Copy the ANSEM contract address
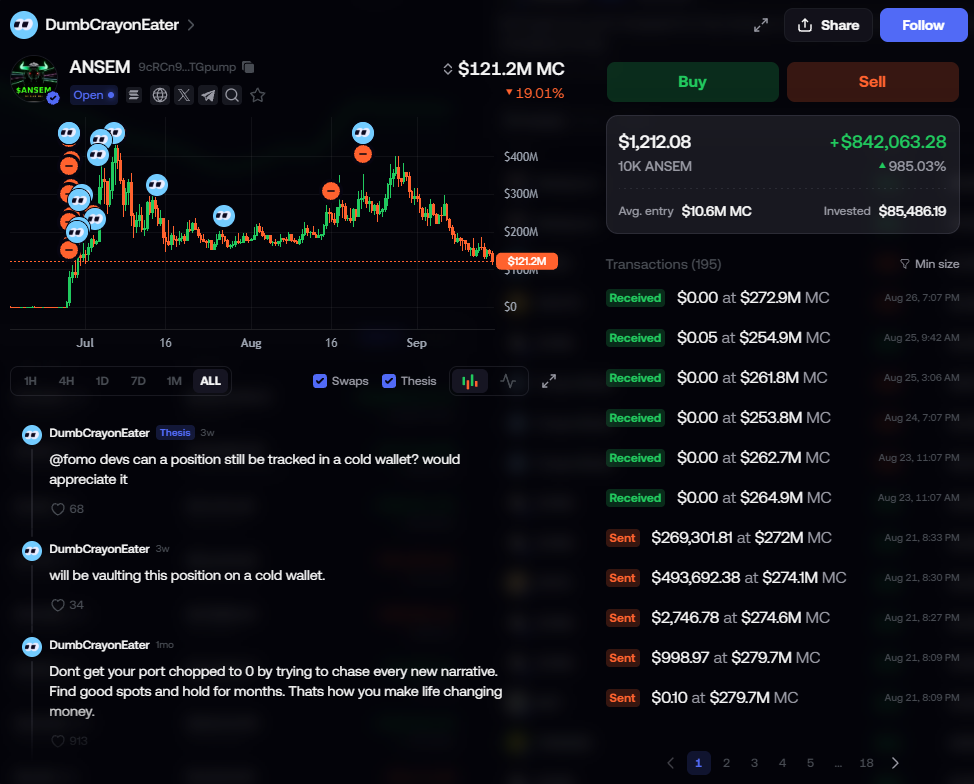Image resolution: width=974 pixels, height=784 pixels. (x=248, y=67)
